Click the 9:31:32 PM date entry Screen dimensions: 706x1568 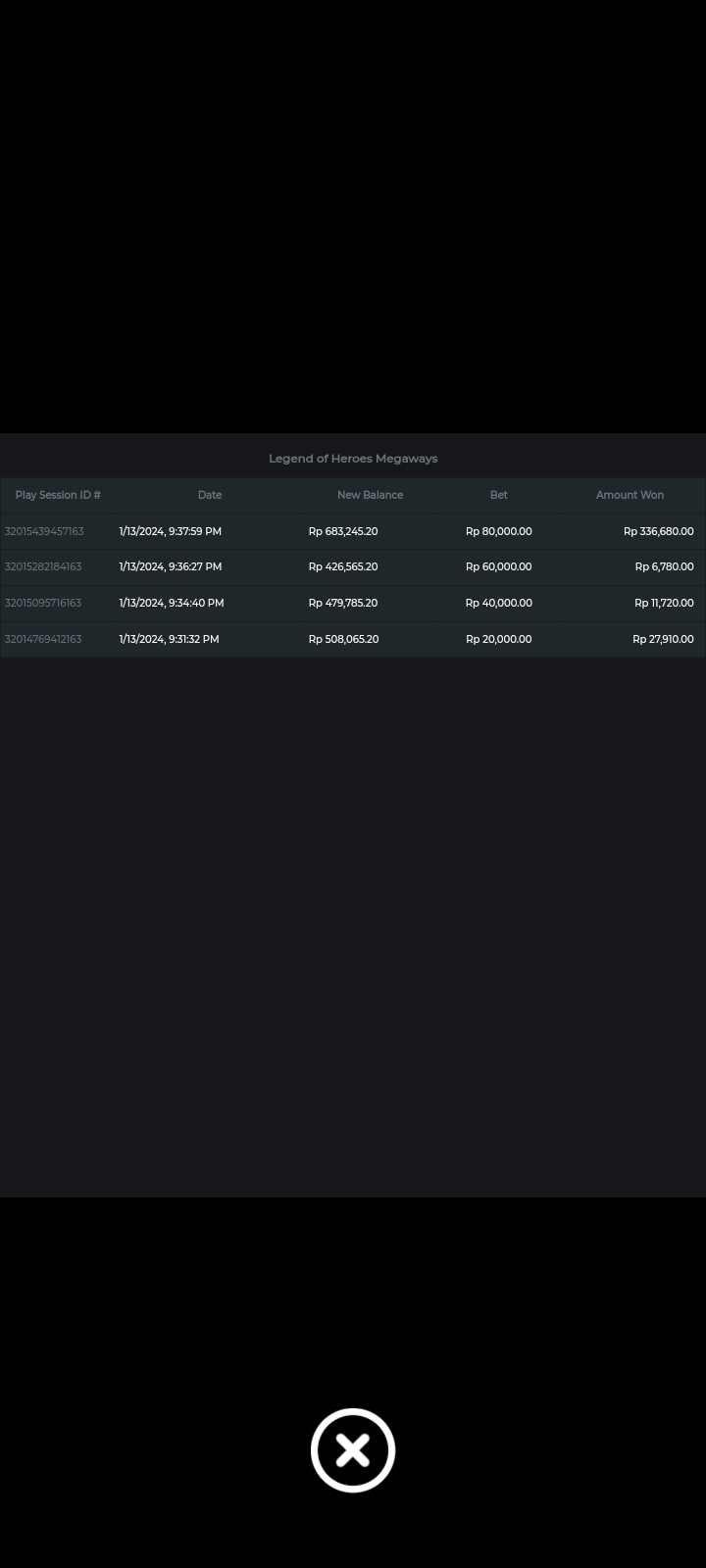169,639
